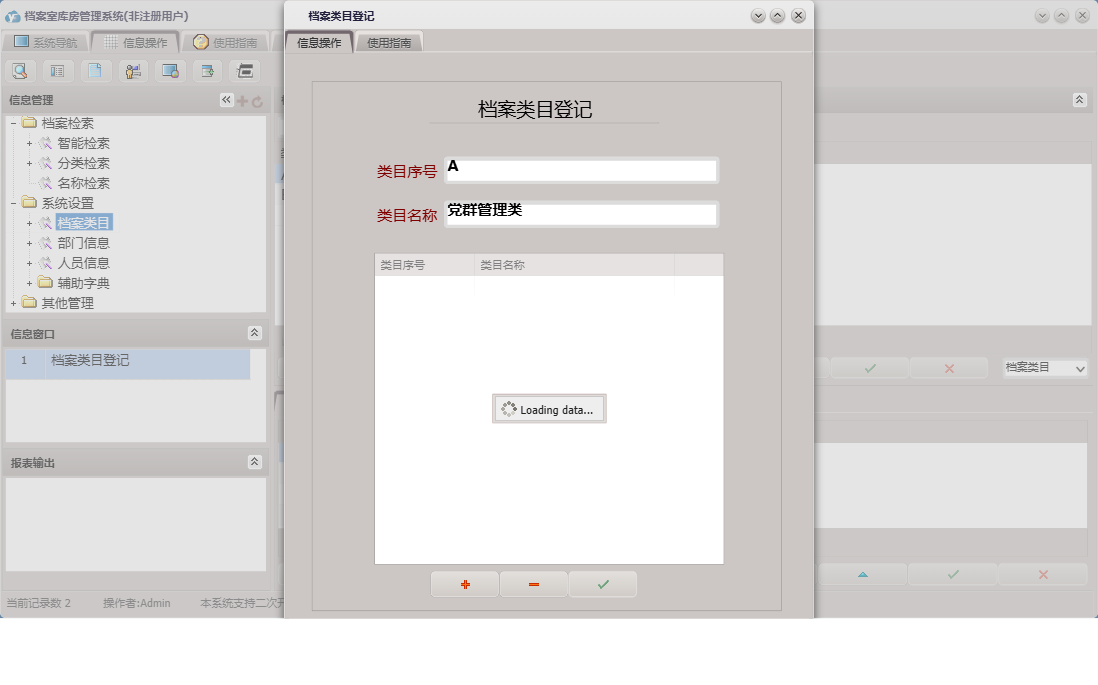
Task: Click the database add toolbar icon
Action: click(x=206, y=71)
